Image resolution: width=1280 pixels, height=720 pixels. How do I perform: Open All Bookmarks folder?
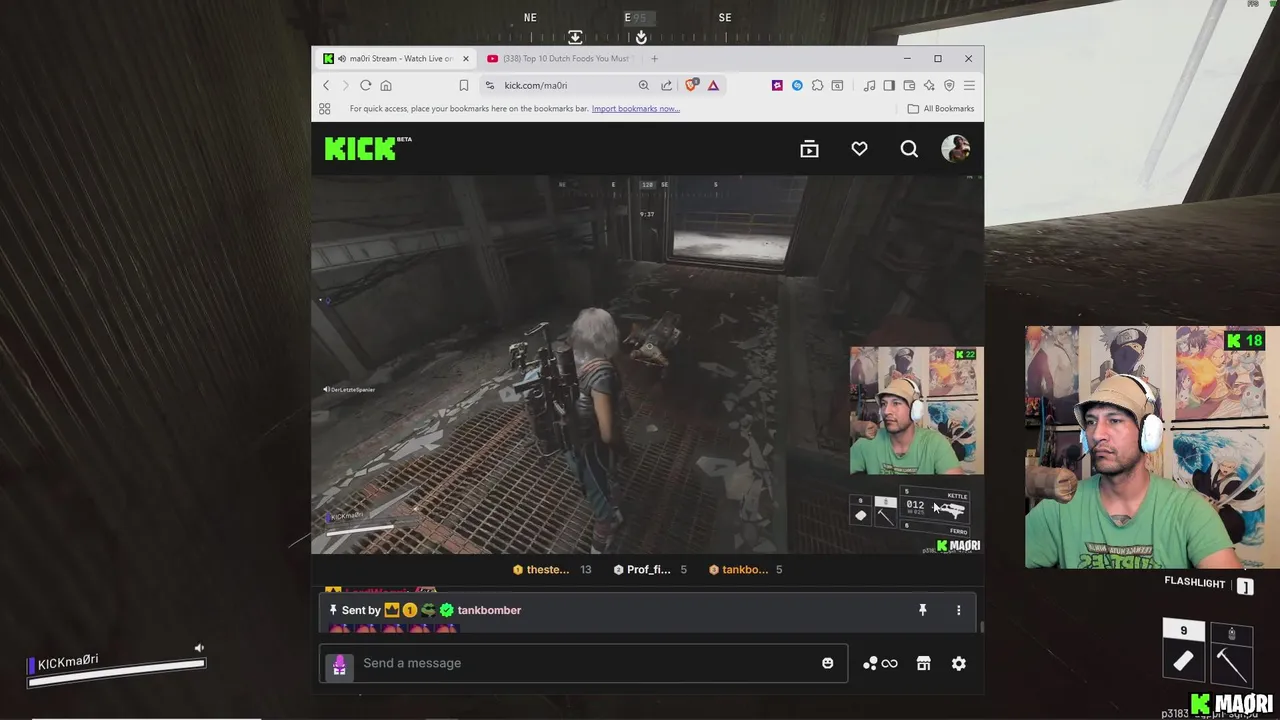click(x=940, y=109)
